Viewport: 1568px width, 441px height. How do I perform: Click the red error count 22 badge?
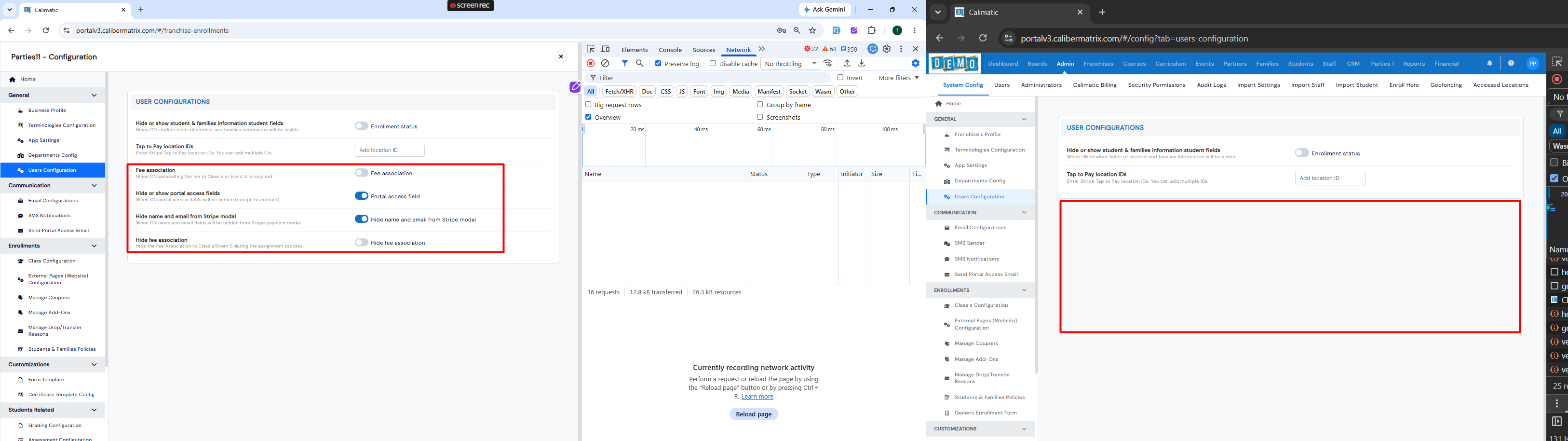[811, 49]
